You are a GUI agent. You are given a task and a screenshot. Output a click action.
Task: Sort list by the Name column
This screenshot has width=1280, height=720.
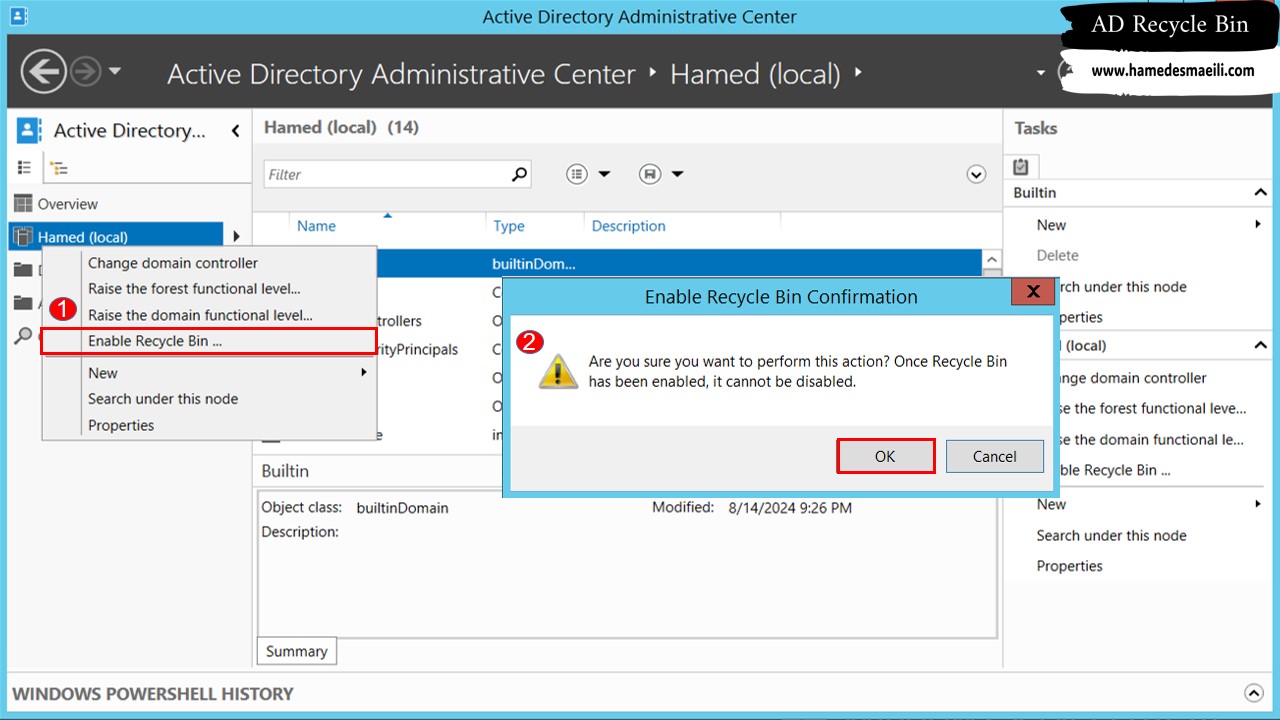click(316, 226)
